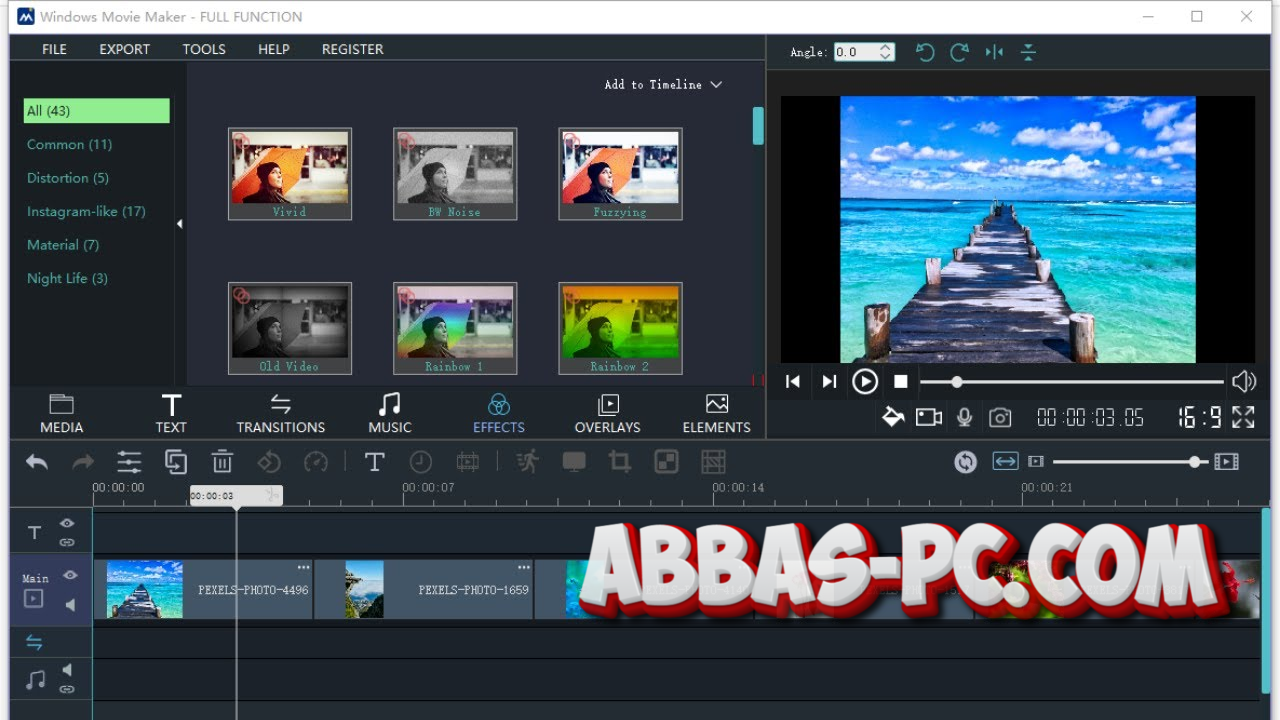Open fullscreen preview mode
This screenshot has width=1280, height=720.
click(1243, 417)
